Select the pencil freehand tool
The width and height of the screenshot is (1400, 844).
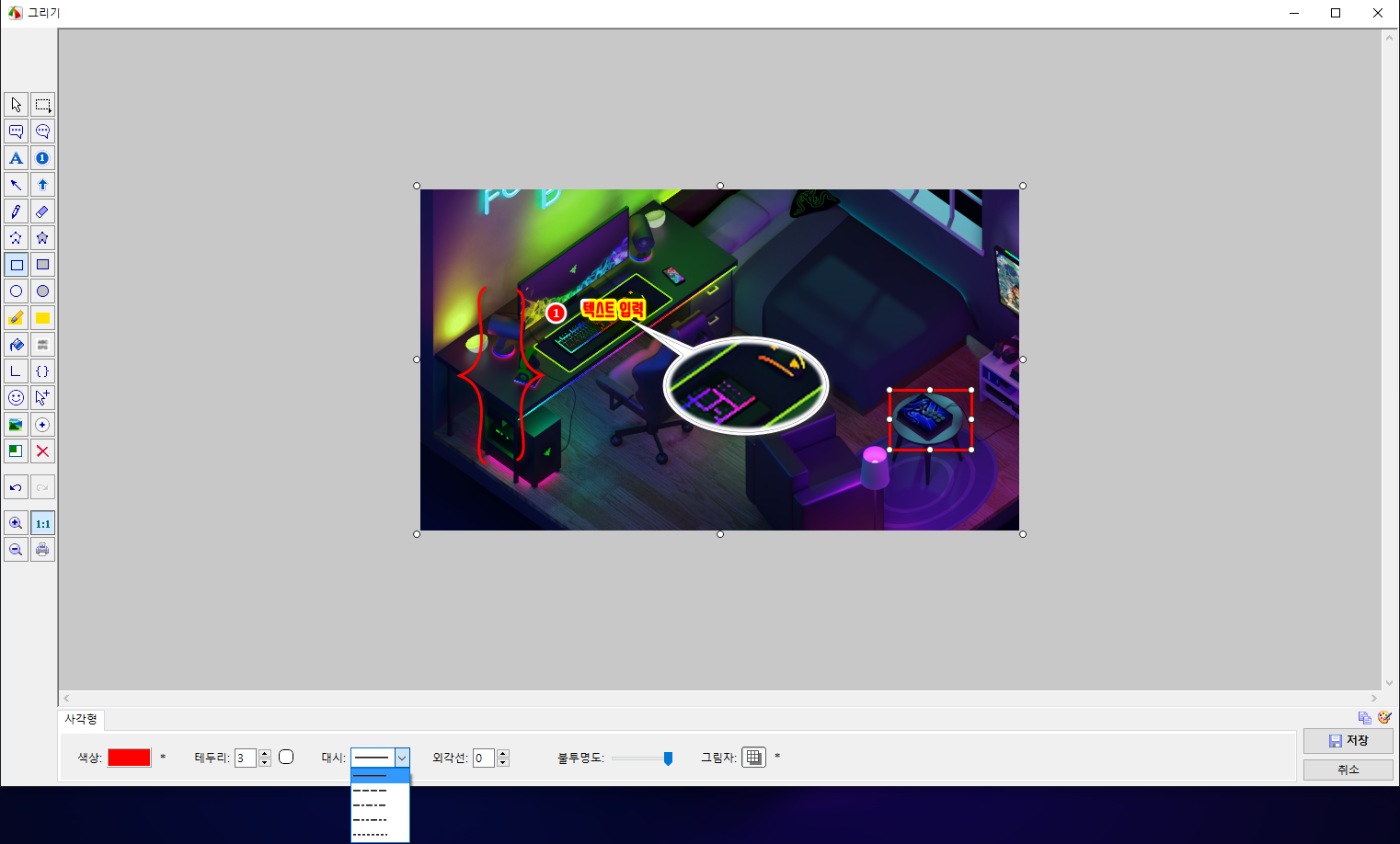pyautogui.click(x=16, y=211)
